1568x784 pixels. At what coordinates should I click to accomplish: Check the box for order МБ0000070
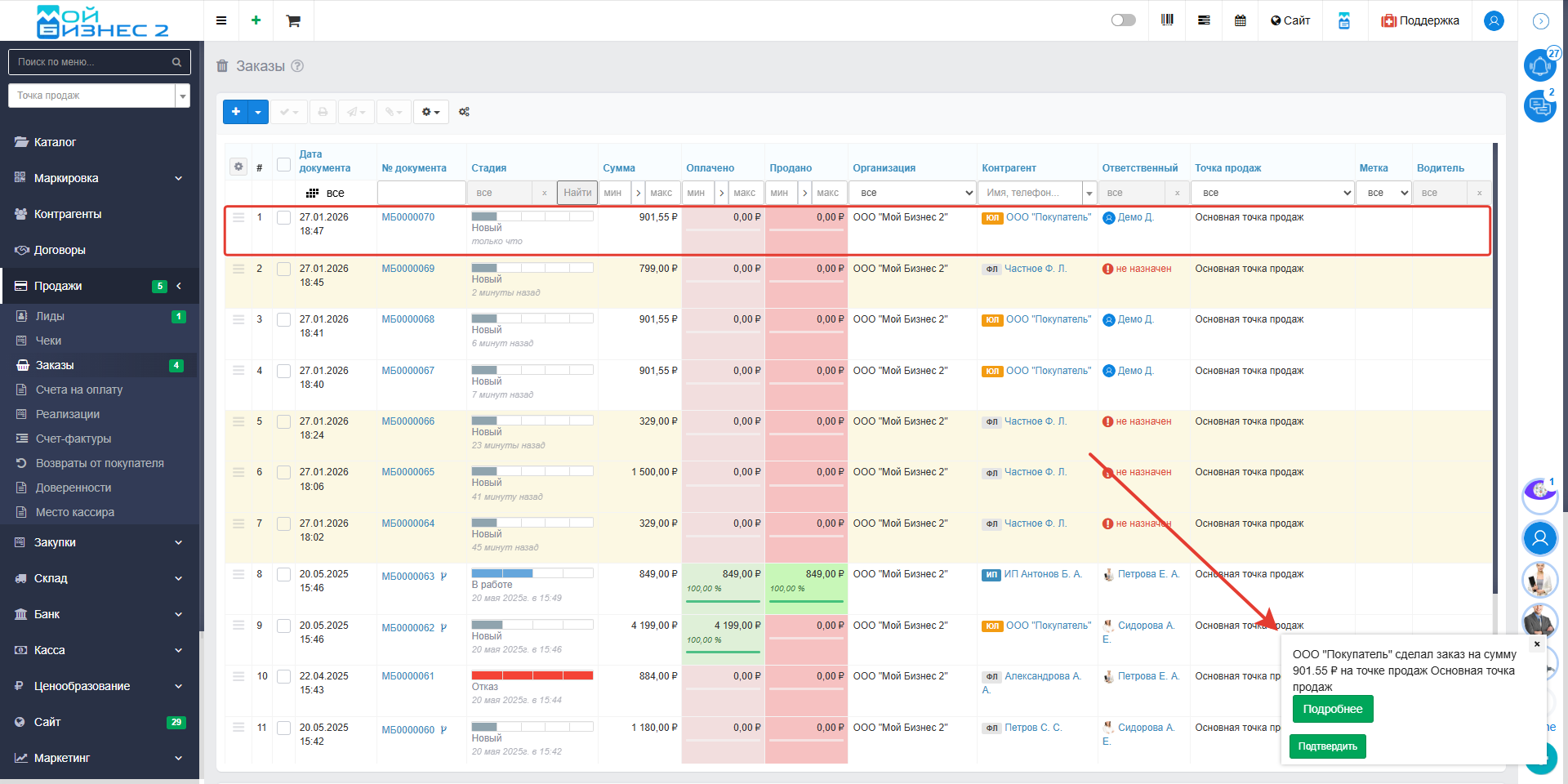click(x=283, y=218)
